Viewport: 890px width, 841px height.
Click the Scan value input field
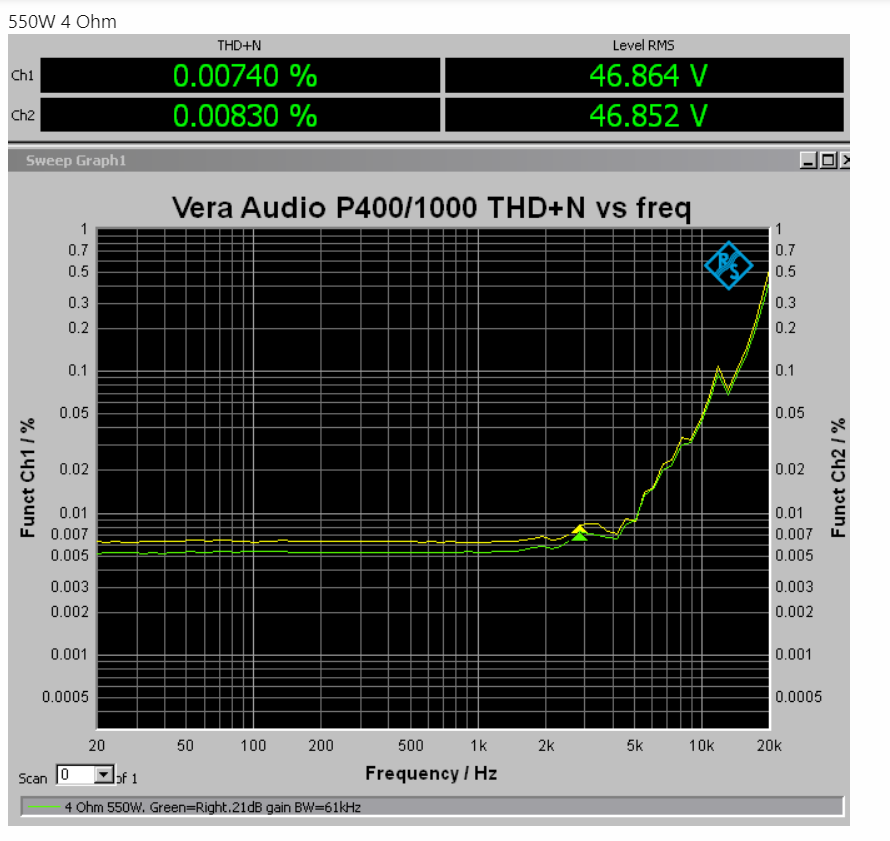(x=75, y=775)
